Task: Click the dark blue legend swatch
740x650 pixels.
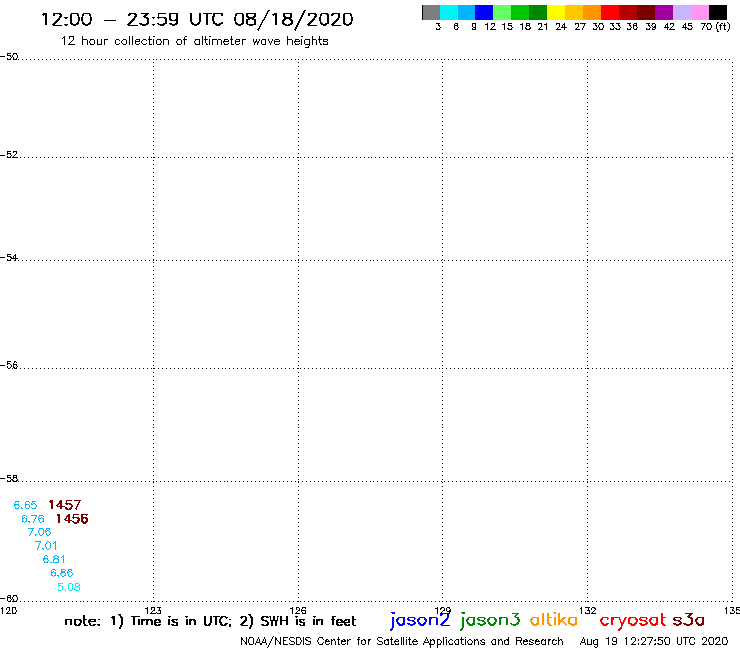Action: (x=484, y=12)
